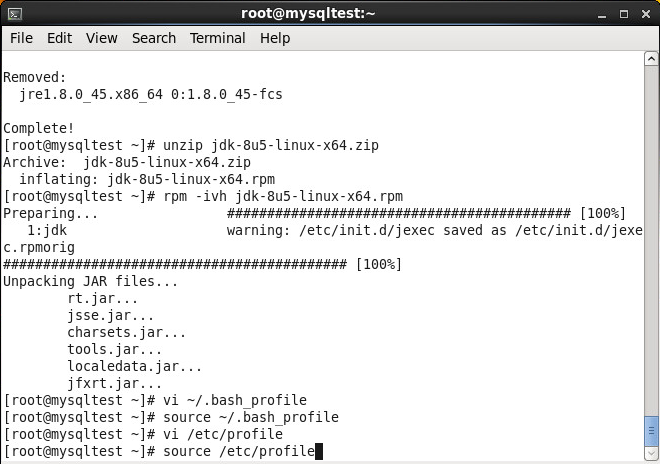660x464 pixels.
Task: Click the unzip jdk-8u5-linux-x64.zip command line
Action: click(191, 145)
